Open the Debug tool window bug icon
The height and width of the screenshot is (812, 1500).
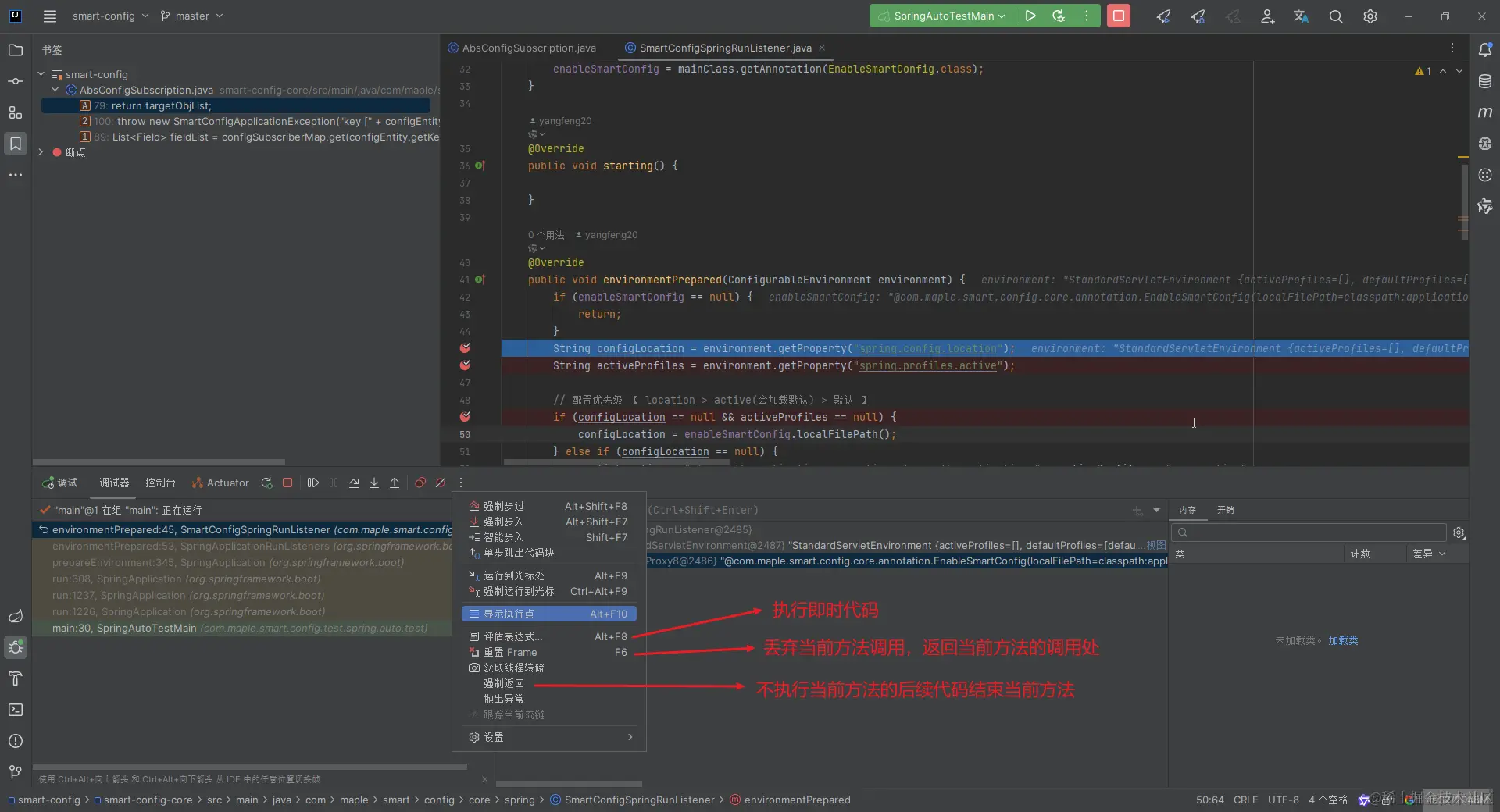point(15,647)
